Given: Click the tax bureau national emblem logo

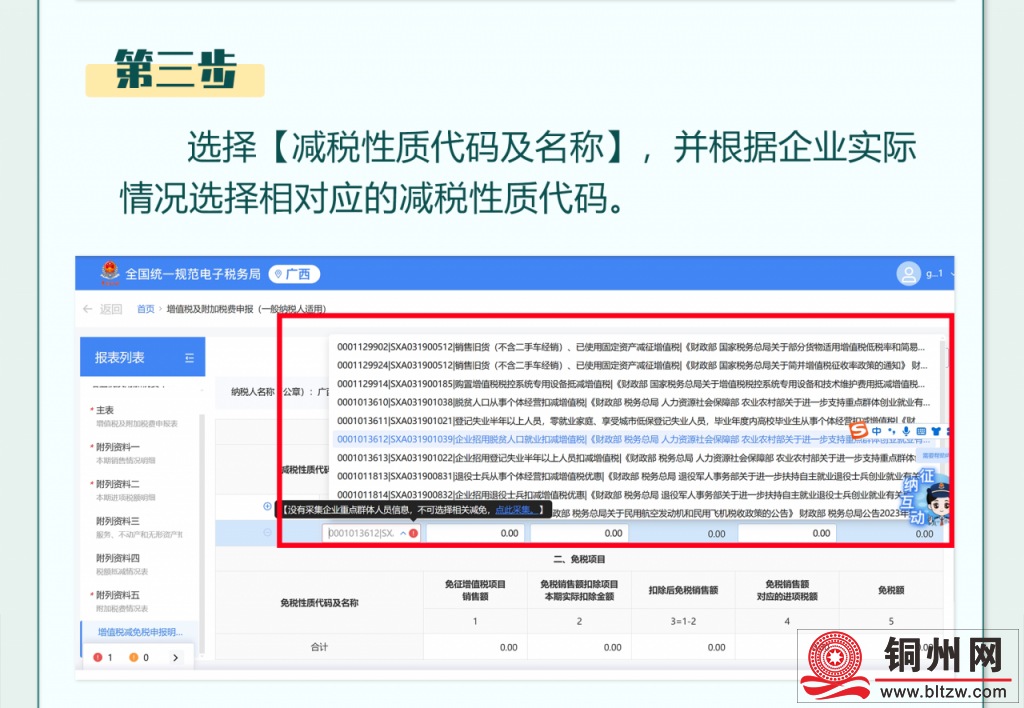Looking at the screenshot, I should click(x=110, y=273).
